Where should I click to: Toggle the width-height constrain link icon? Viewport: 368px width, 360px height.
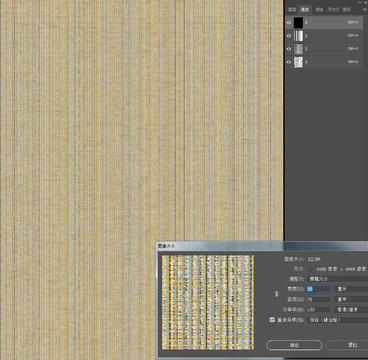[x=276, y=294]
